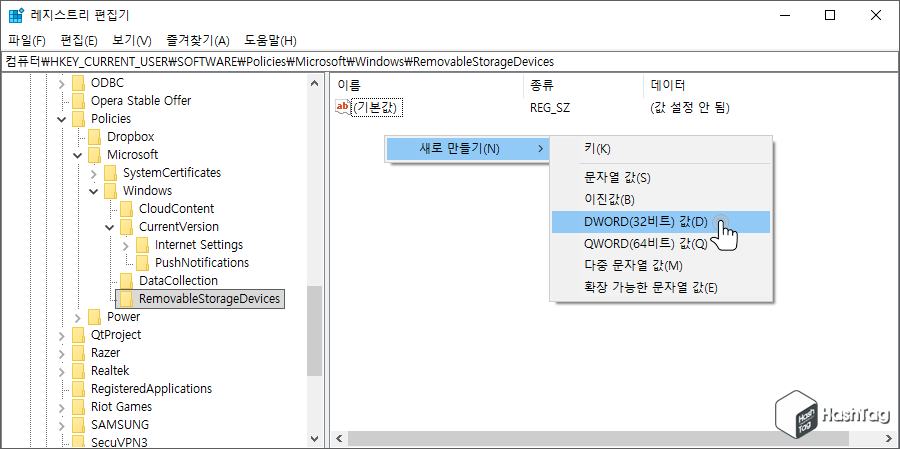Click the RemovableStorageDevices folder icon
The height and width of the screenshot is (449, 900).
coord(126,299)
